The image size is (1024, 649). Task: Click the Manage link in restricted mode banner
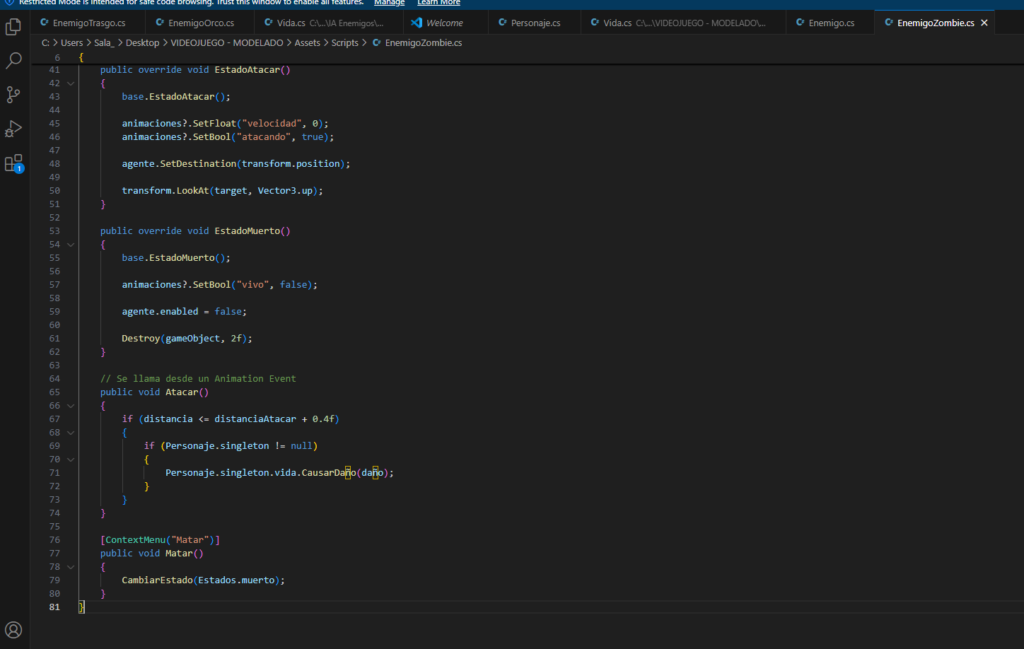[389, 3]
